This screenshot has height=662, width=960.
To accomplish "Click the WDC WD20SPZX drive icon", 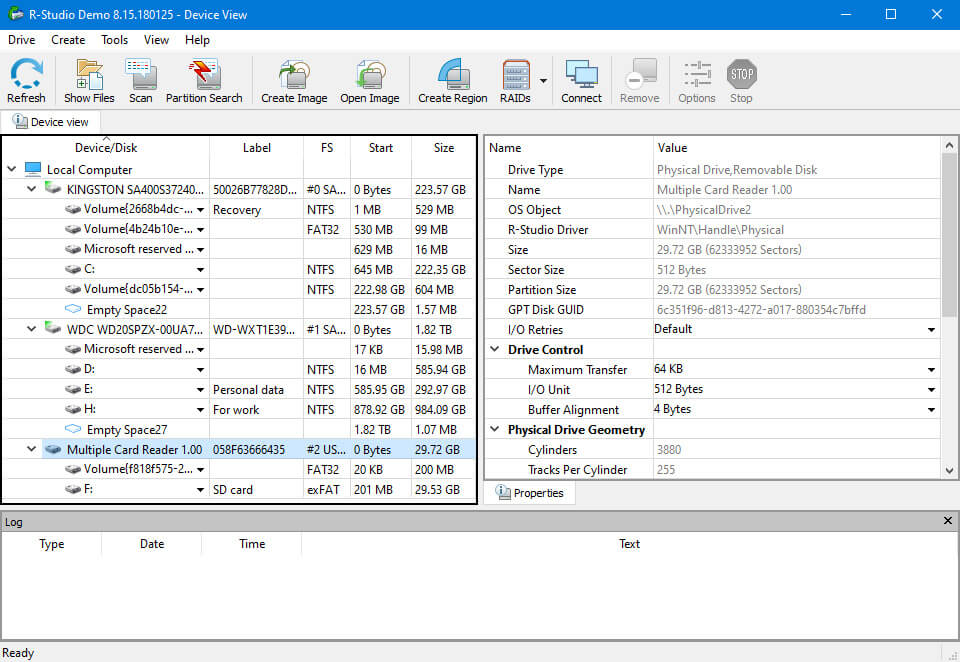I will coord(53,328).
